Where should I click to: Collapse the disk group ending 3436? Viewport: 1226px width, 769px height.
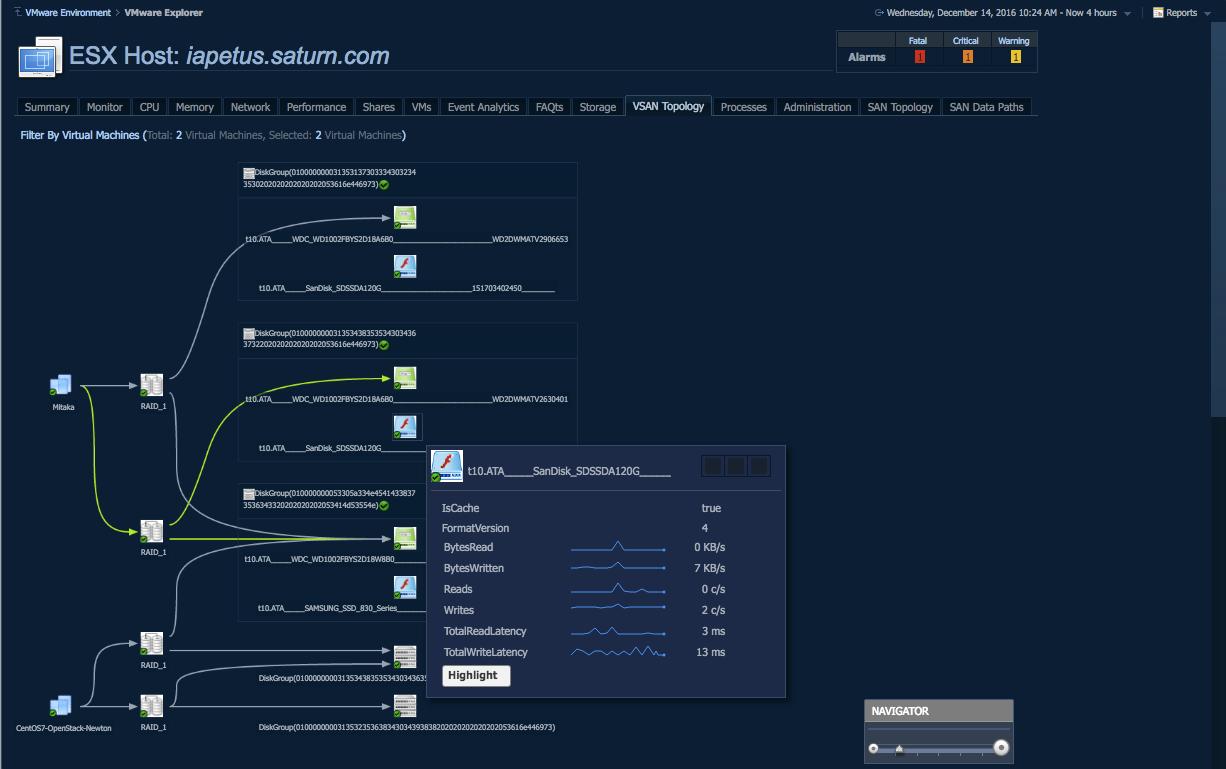[x=249, y=333]
